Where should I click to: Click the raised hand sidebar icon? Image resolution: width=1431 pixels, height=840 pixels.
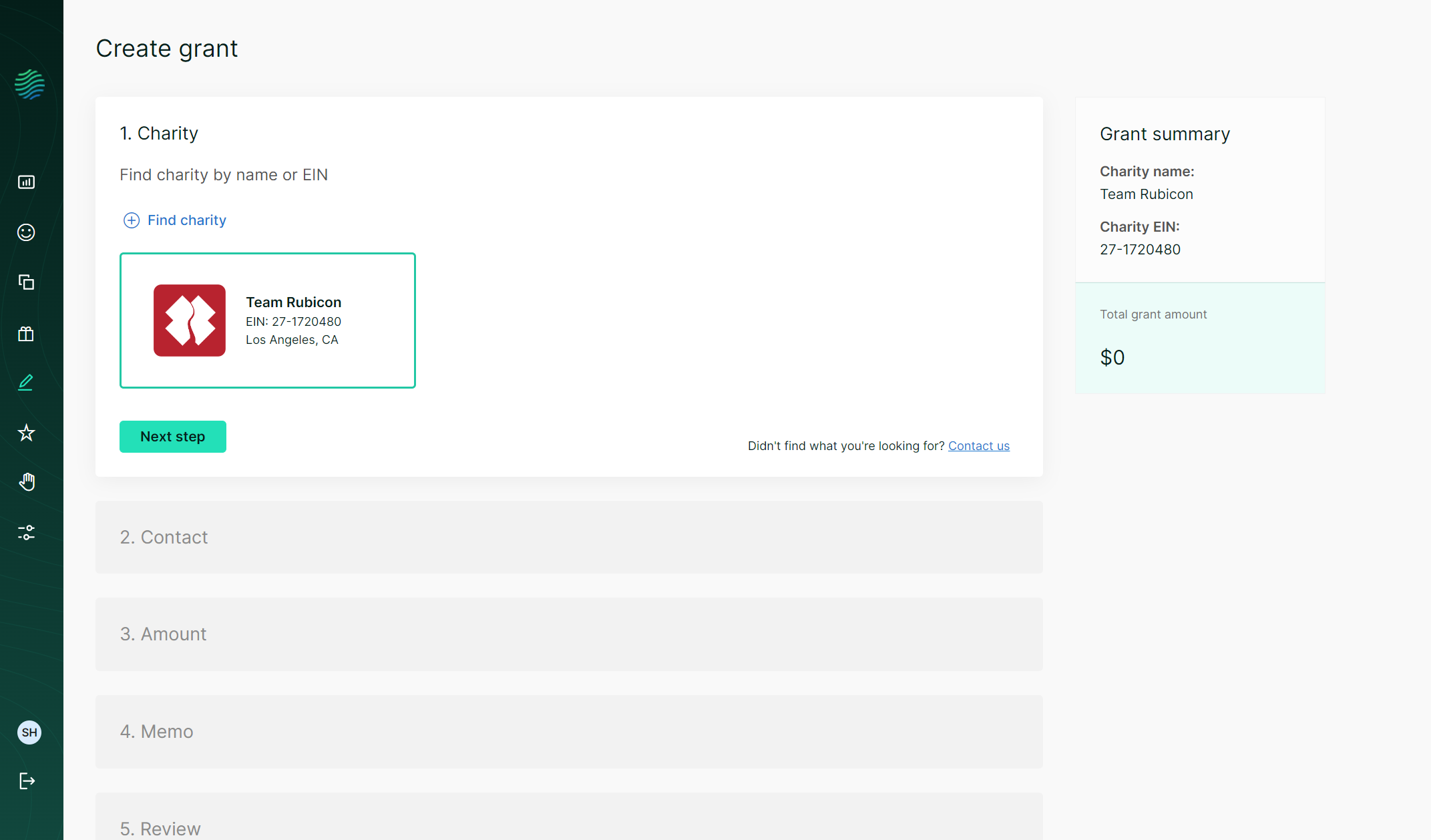pyautogui.click(x=26, y=482)
